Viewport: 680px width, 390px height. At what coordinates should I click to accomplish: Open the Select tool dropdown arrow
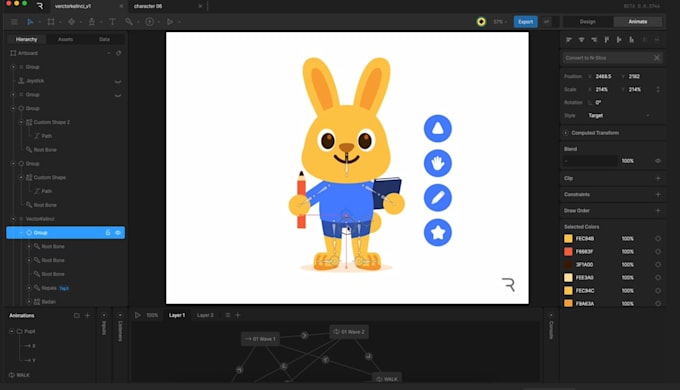pos(39,22)
